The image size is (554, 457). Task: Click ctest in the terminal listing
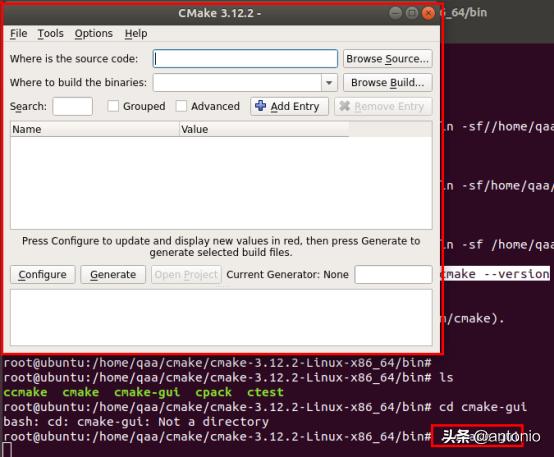265,392
